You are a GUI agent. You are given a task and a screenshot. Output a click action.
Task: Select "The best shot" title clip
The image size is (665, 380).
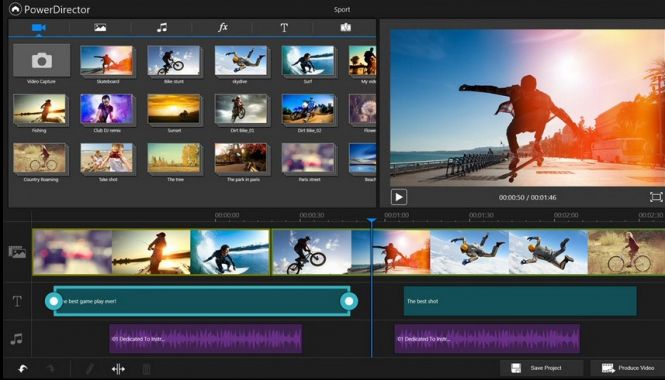tap(520, 301)
